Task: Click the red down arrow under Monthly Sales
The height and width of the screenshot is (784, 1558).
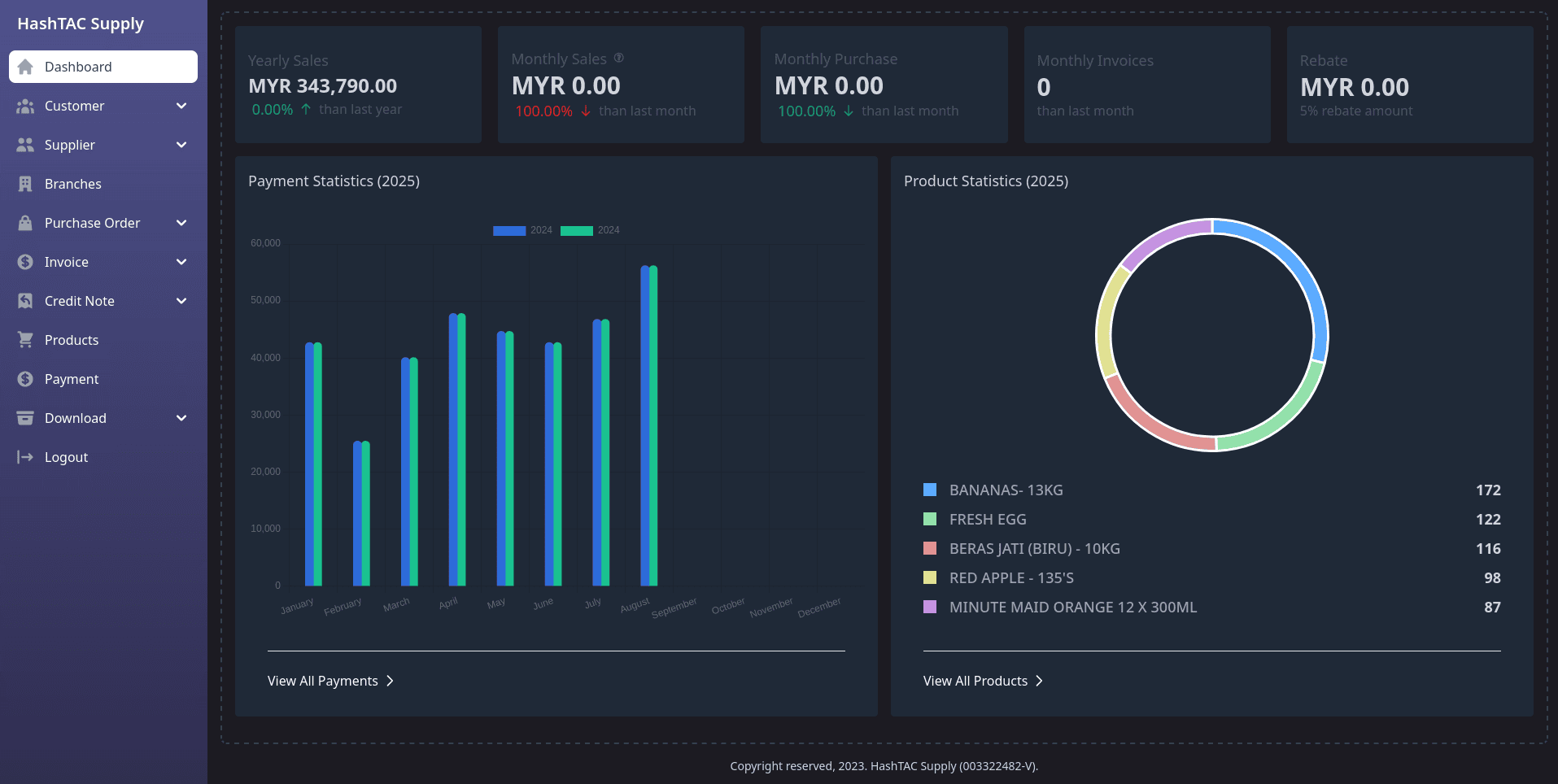Action: click(586, 111)
